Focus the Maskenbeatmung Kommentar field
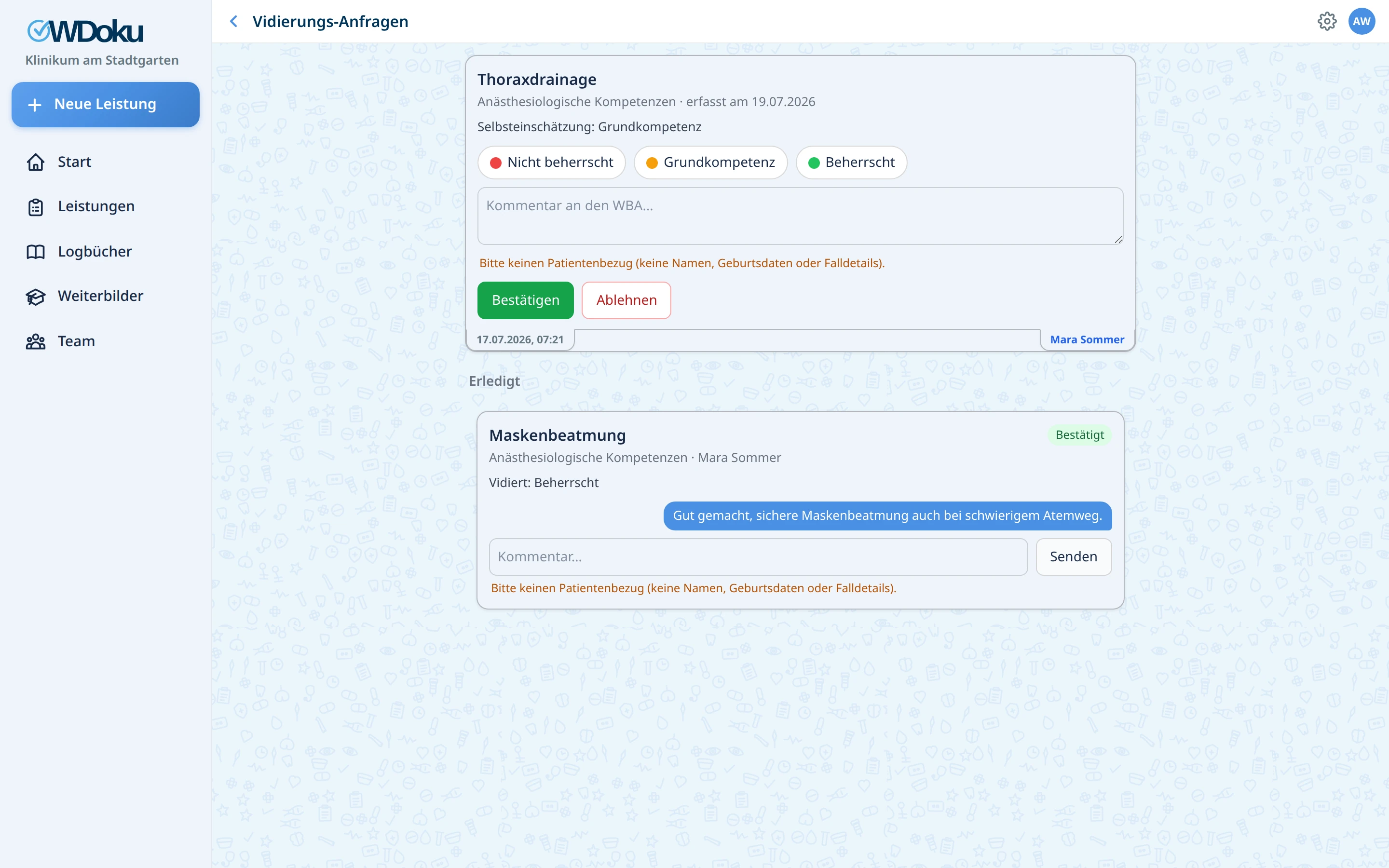The image size is (1389, 868). pyautogui.click(x=758, y=557)
